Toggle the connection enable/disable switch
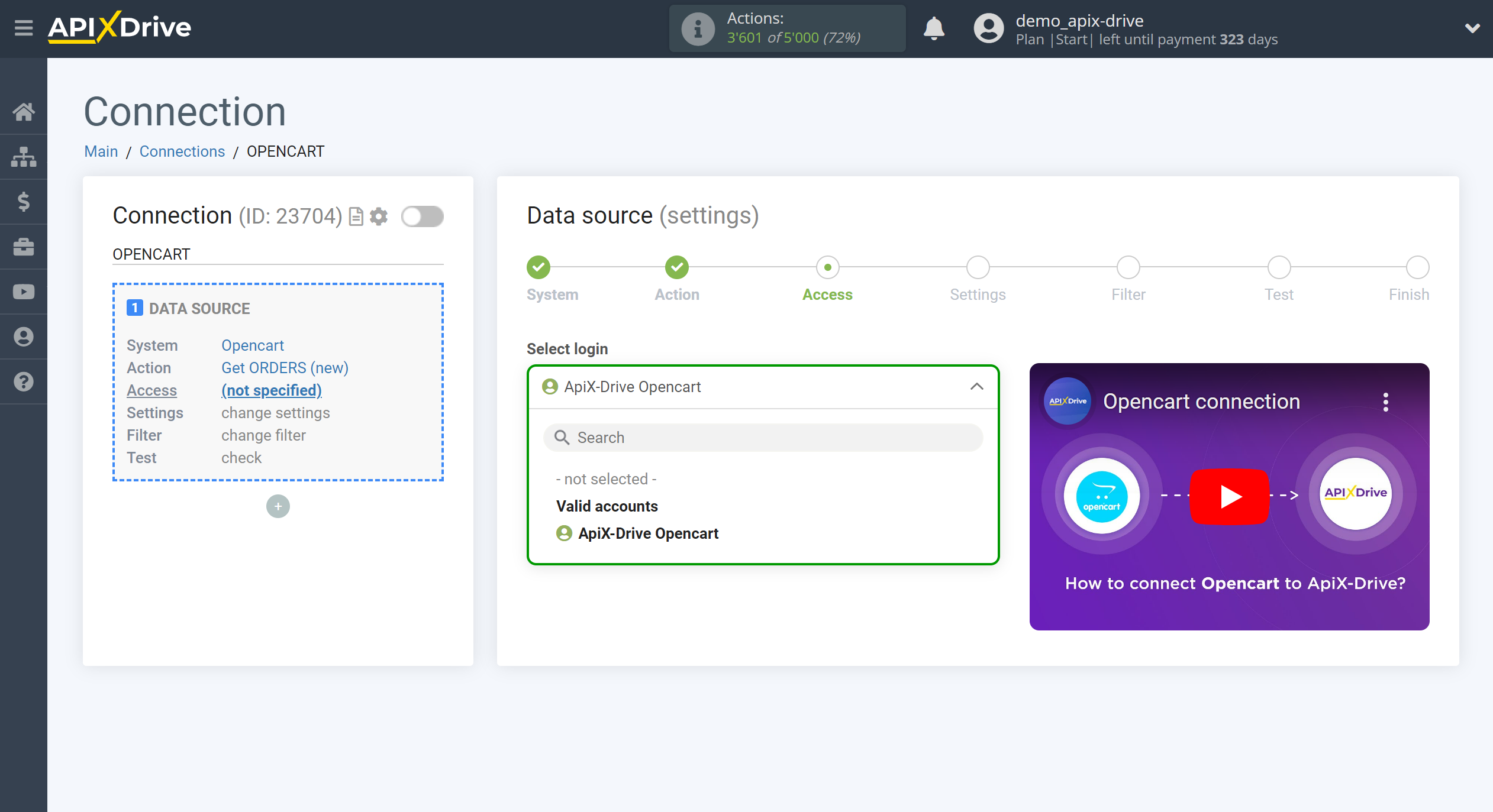The image size is (1493, 812). point(422,216)
